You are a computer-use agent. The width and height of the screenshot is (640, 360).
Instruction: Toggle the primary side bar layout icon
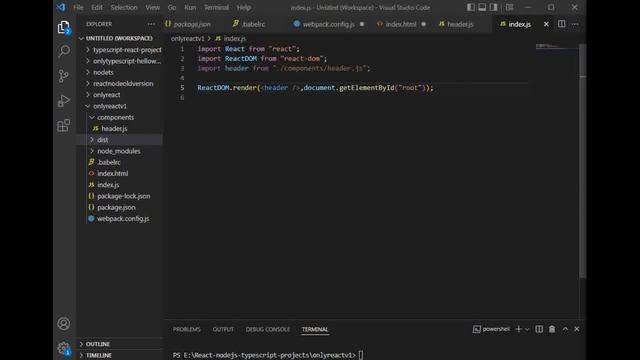[471, 7]
